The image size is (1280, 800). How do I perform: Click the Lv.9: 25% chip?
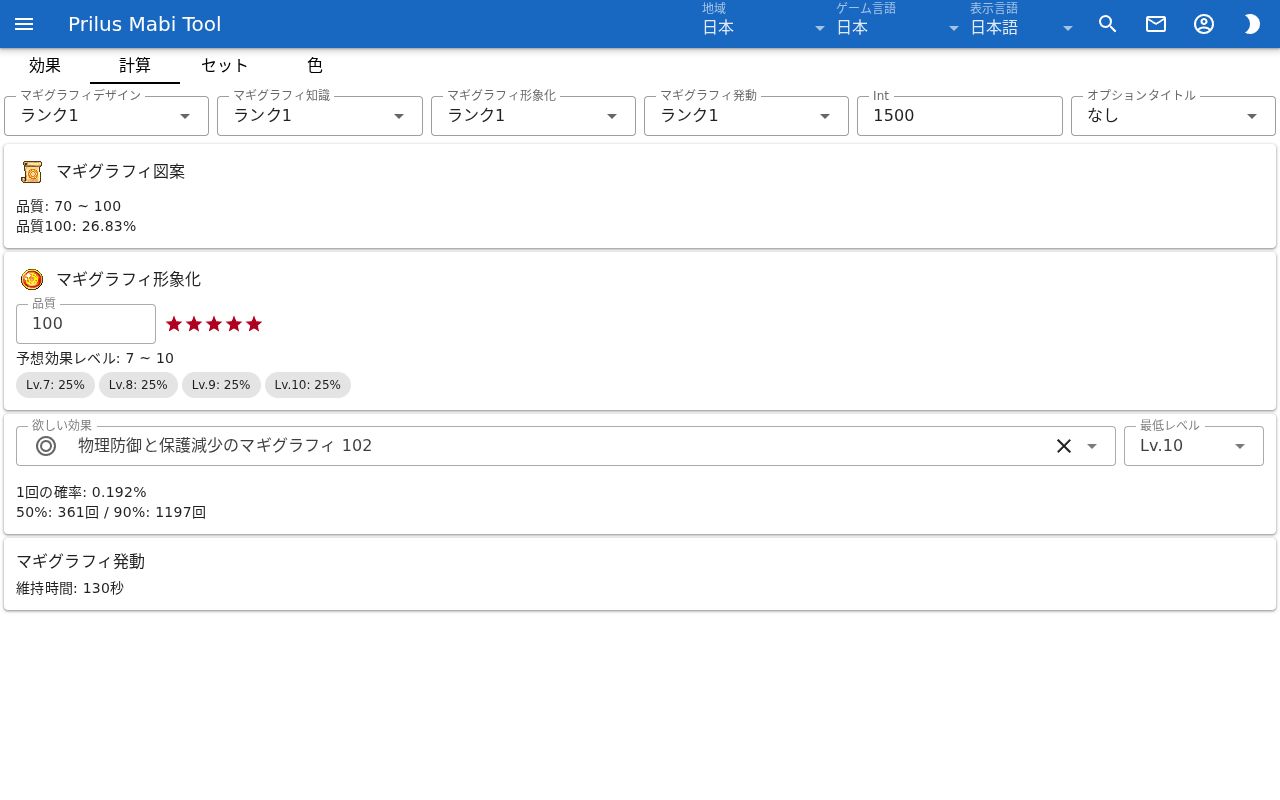coord(221,385)
